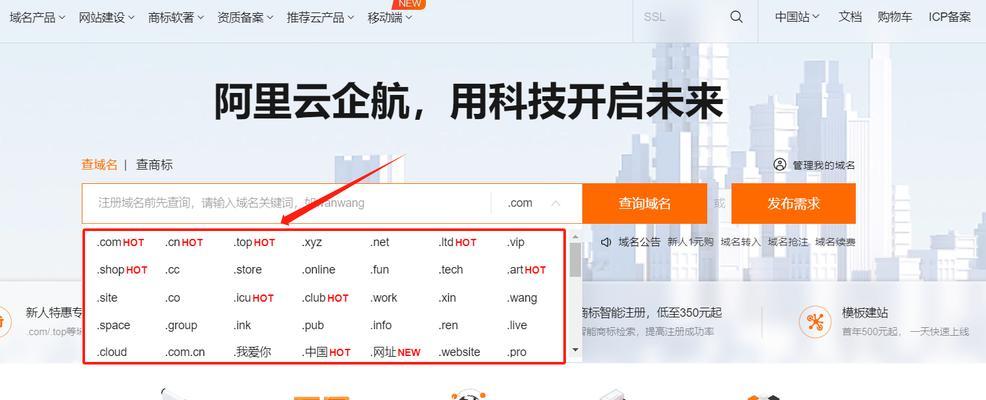Open the 新人1元购 link
Image resolution: width=986 pixels, height=400 pixels.
click(690, 242)
